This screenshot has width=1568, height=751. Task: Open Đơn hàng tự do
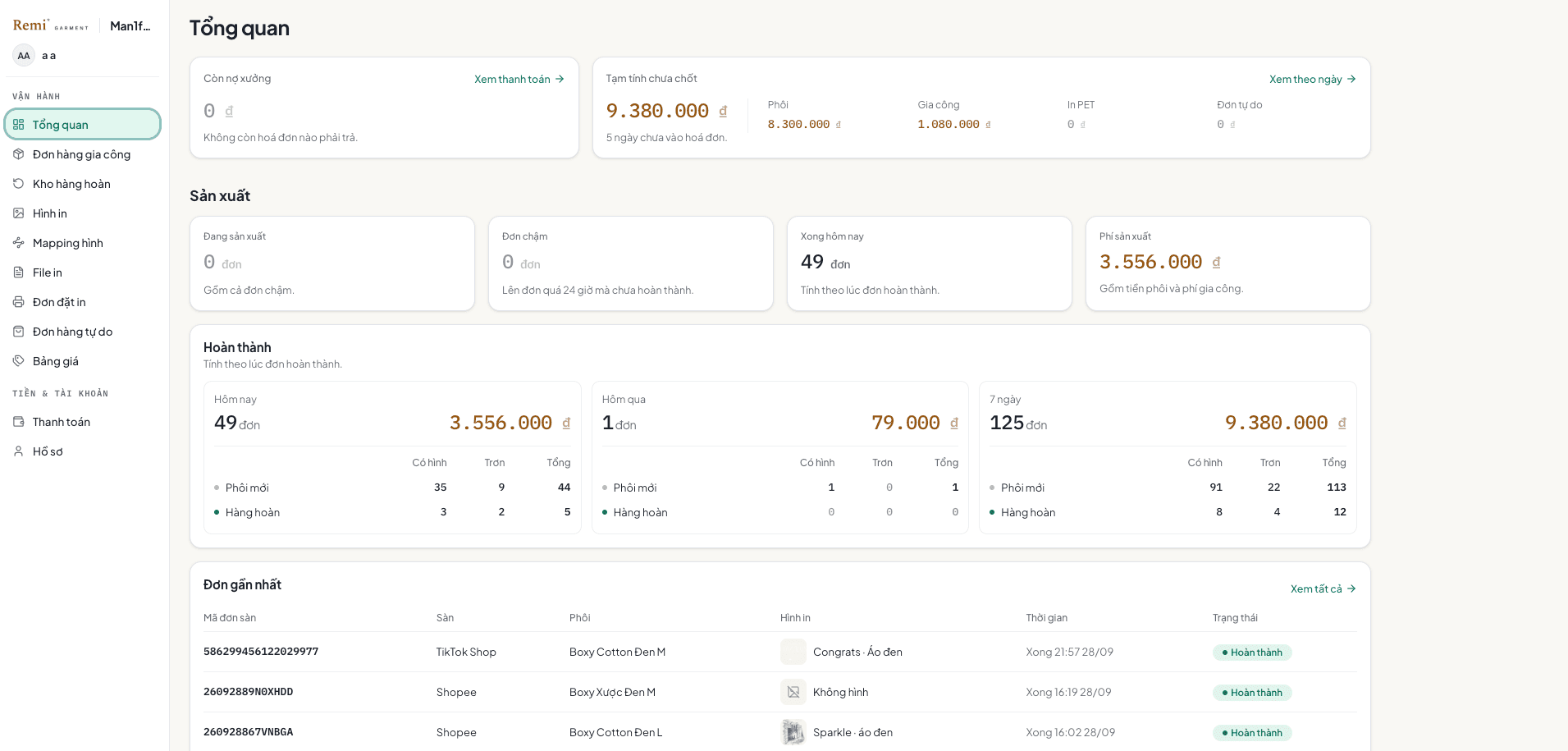tap(83, 332)
